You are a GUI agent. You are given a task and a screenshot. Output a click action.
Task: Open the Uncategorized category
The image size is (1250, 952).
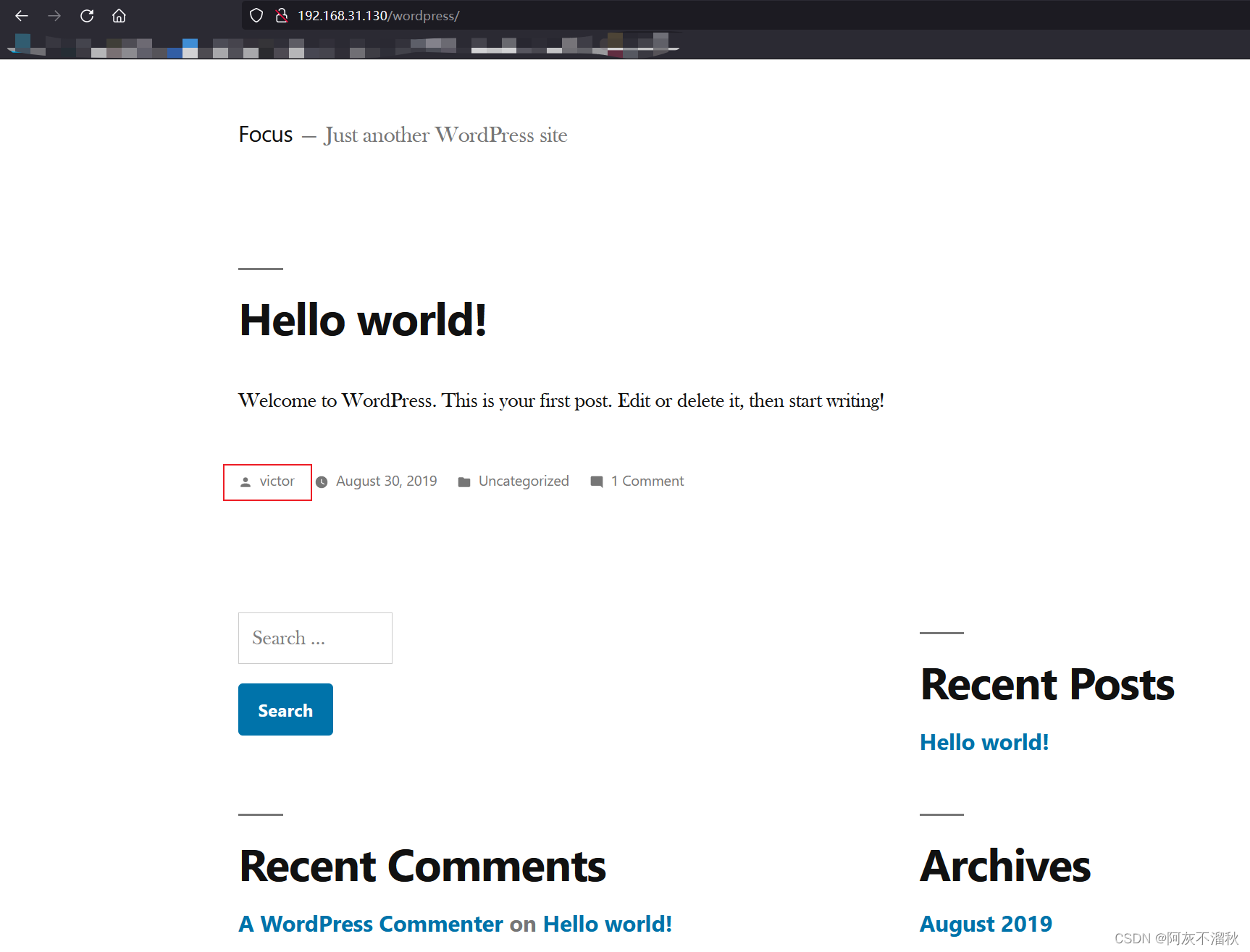(524, 481)
